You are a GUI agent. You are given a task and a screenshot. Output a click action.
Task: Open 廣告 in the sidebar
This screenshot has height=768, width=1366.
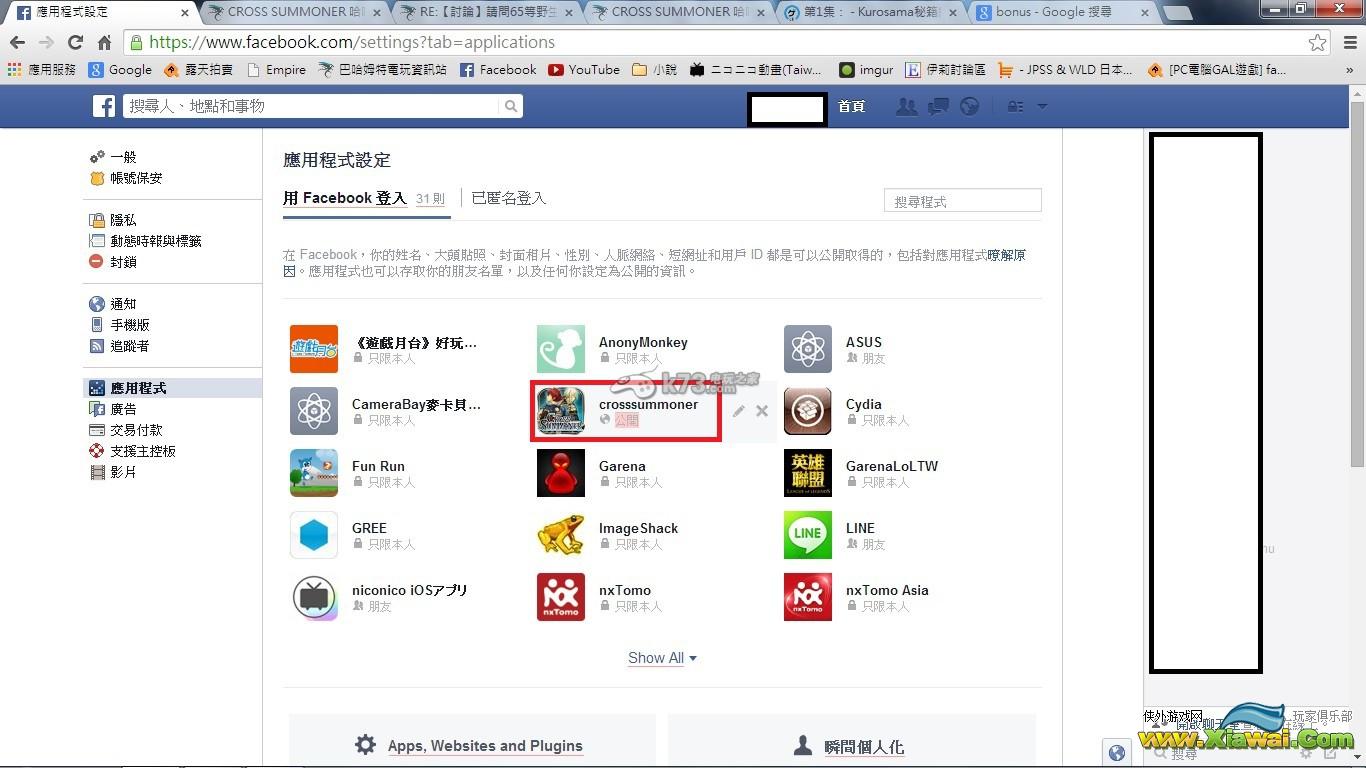[123, 409]
